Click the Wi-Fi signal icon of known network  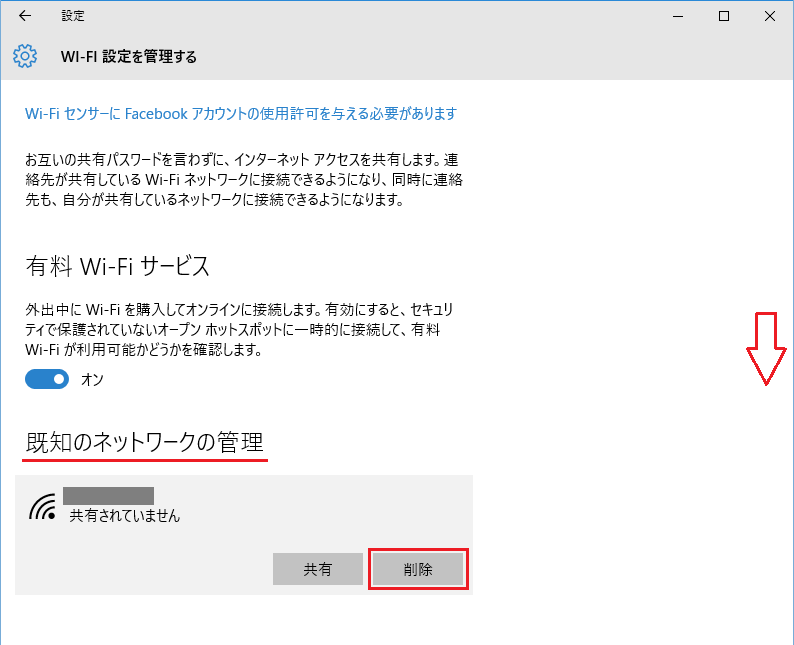click(42, 508)
